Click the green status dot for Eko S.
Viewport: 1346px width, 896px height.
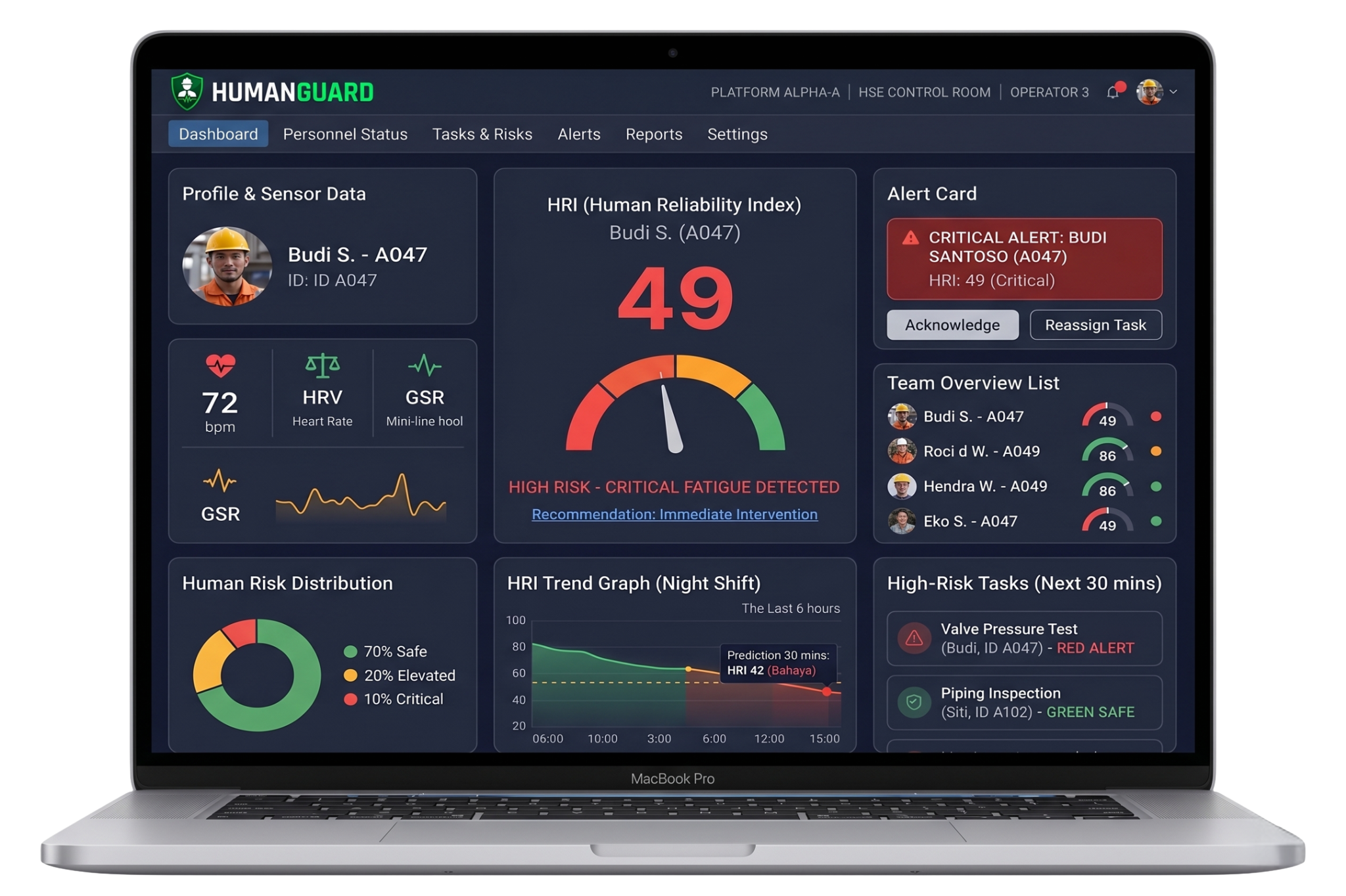pos(1156,521)
